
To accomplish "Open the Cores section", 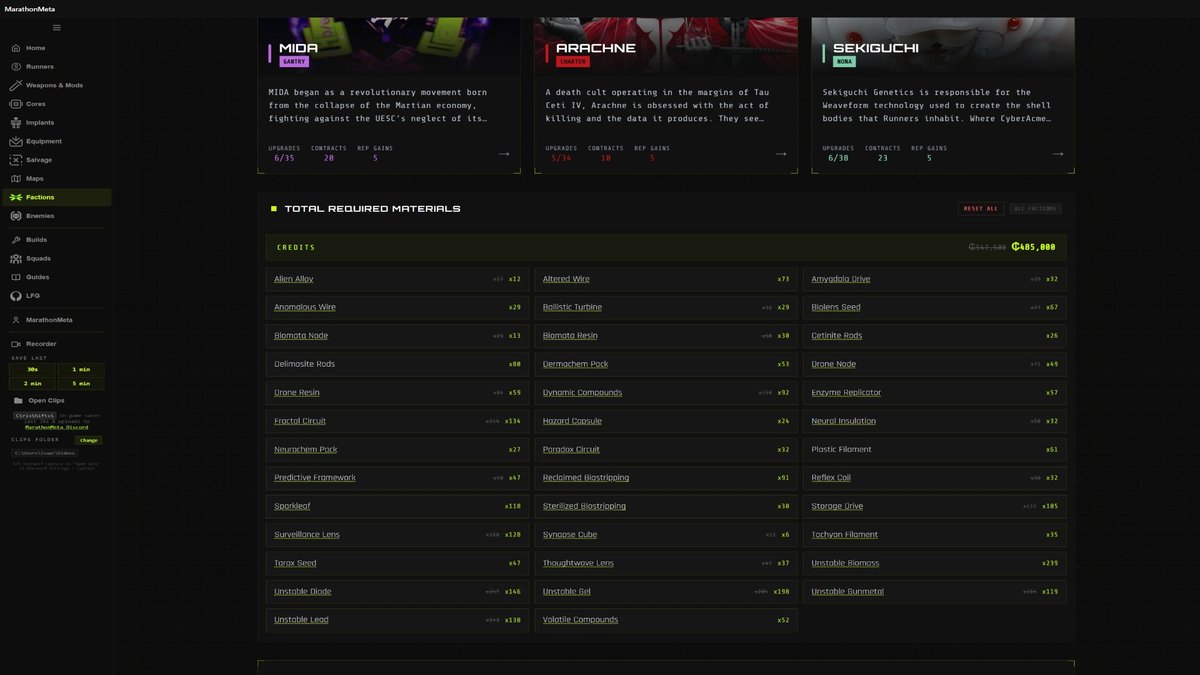I will (x=57, y=104).
